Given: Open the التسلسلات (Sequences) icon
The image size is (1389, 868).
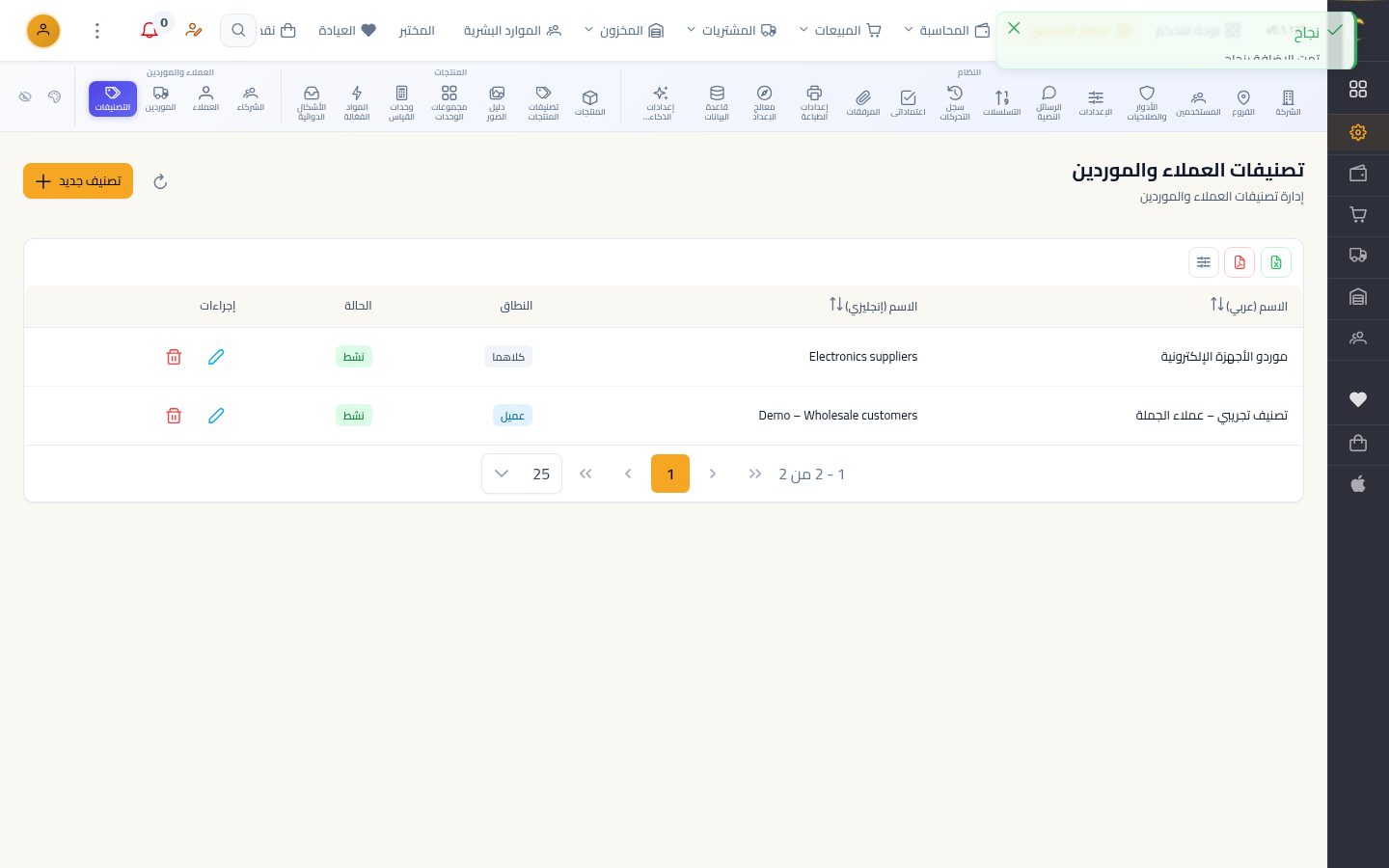Looking at the screenshot, I should coord(1002,101).
